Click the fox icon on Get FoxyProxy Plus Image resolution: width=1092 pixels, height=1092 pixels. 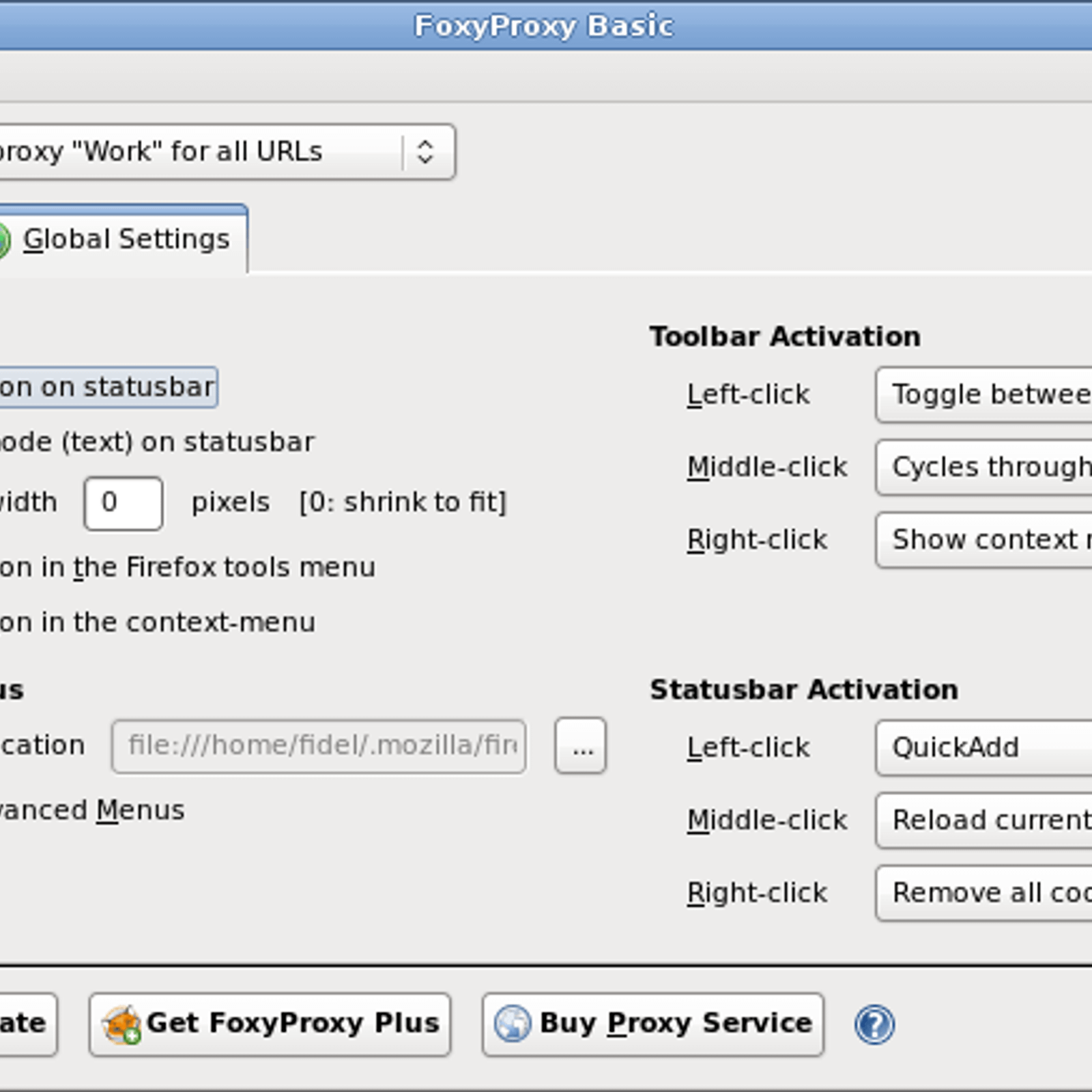point(121,1024)
